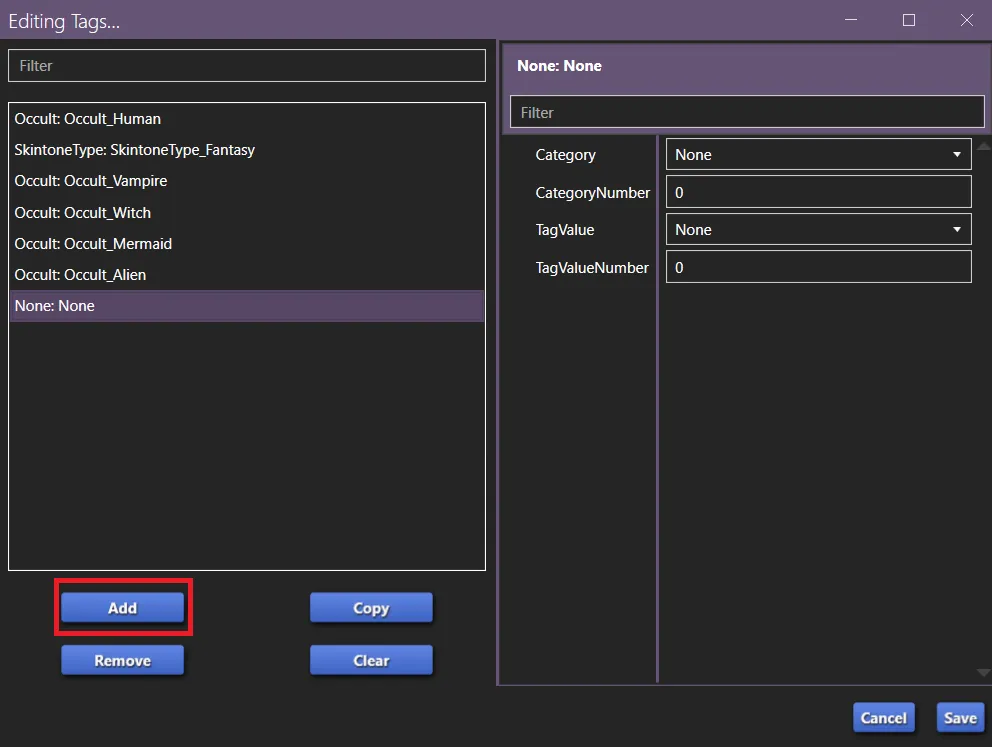Select the Occult_Mermaid tag
Viewport: 992px width, 747px height.
tap(93, 243)
